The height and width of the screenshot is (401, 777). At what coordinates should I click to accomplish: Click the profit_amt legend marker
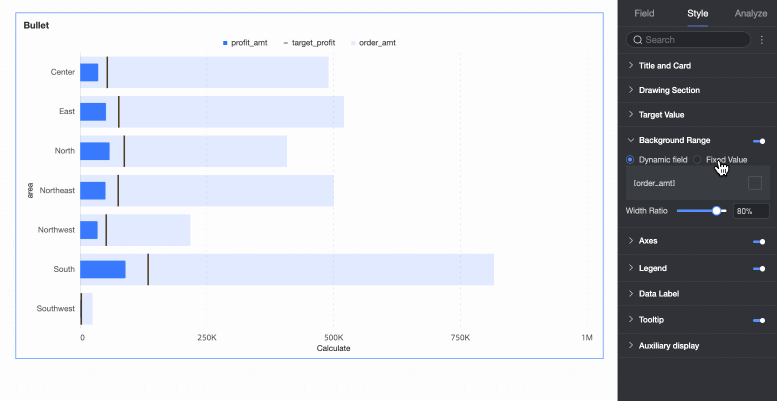click(x=225, y=43)
